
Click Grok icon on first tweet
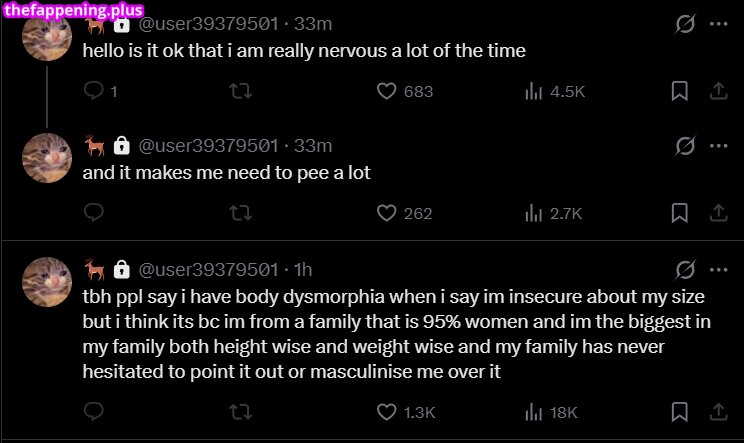685,23
